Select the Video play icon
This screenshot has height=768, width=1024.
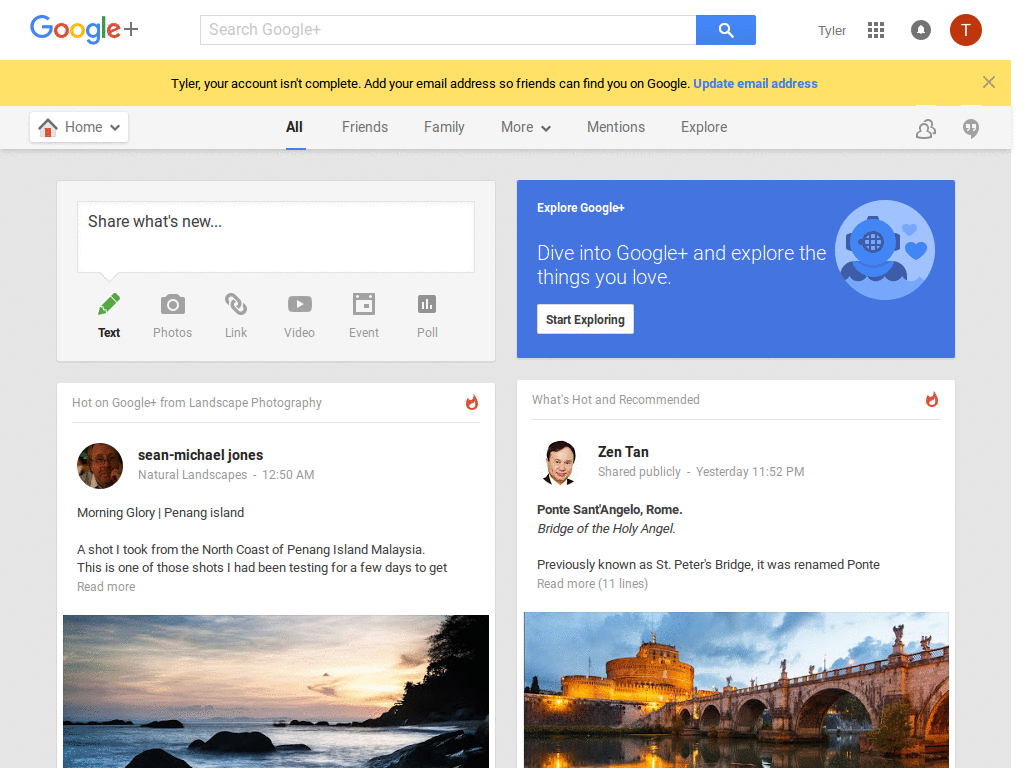click(300, 304)
